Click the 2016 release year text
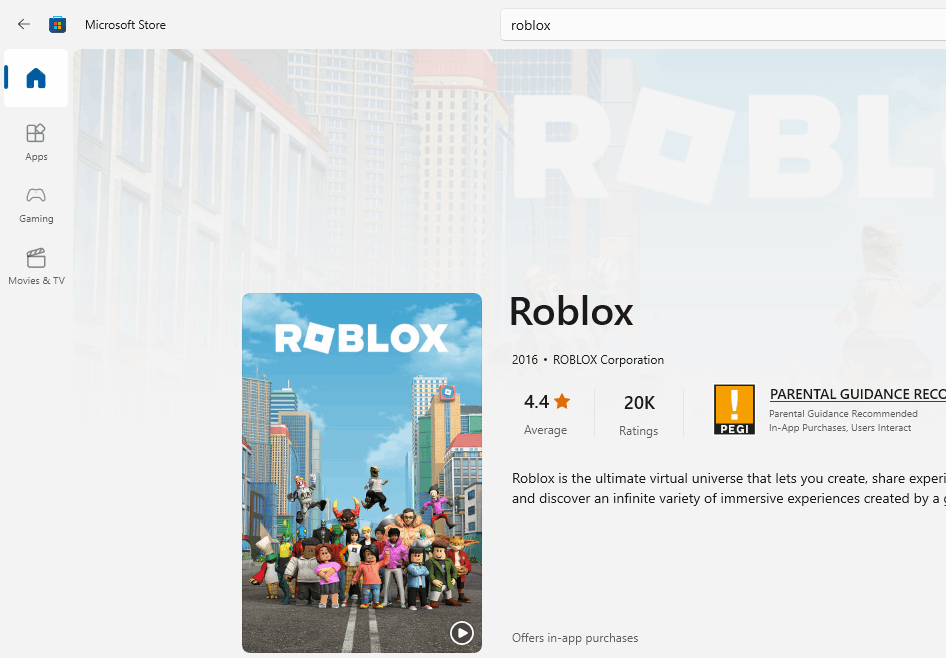This screenshot has width=946, height=658. click(x=524, y=359)
